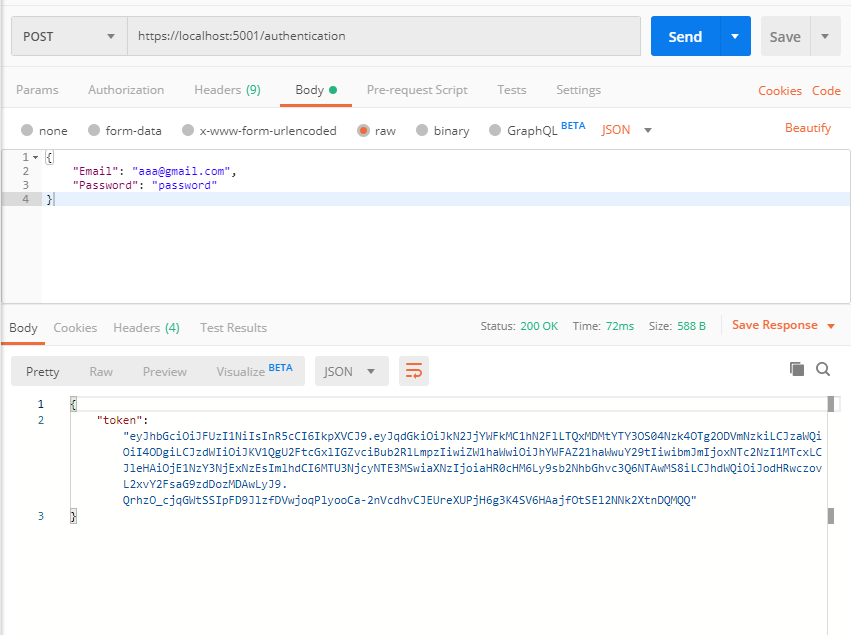Save the request

(785, 36)
